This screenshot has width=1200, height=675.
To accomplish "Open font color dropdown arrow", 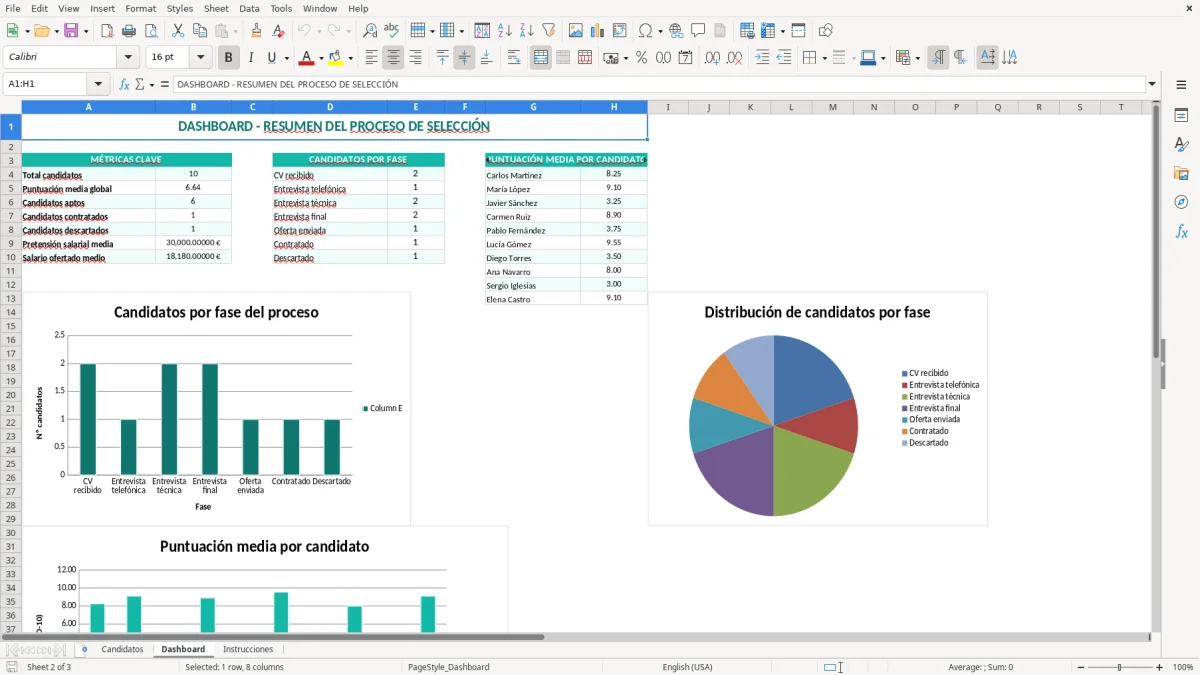I will coord(321,58).
